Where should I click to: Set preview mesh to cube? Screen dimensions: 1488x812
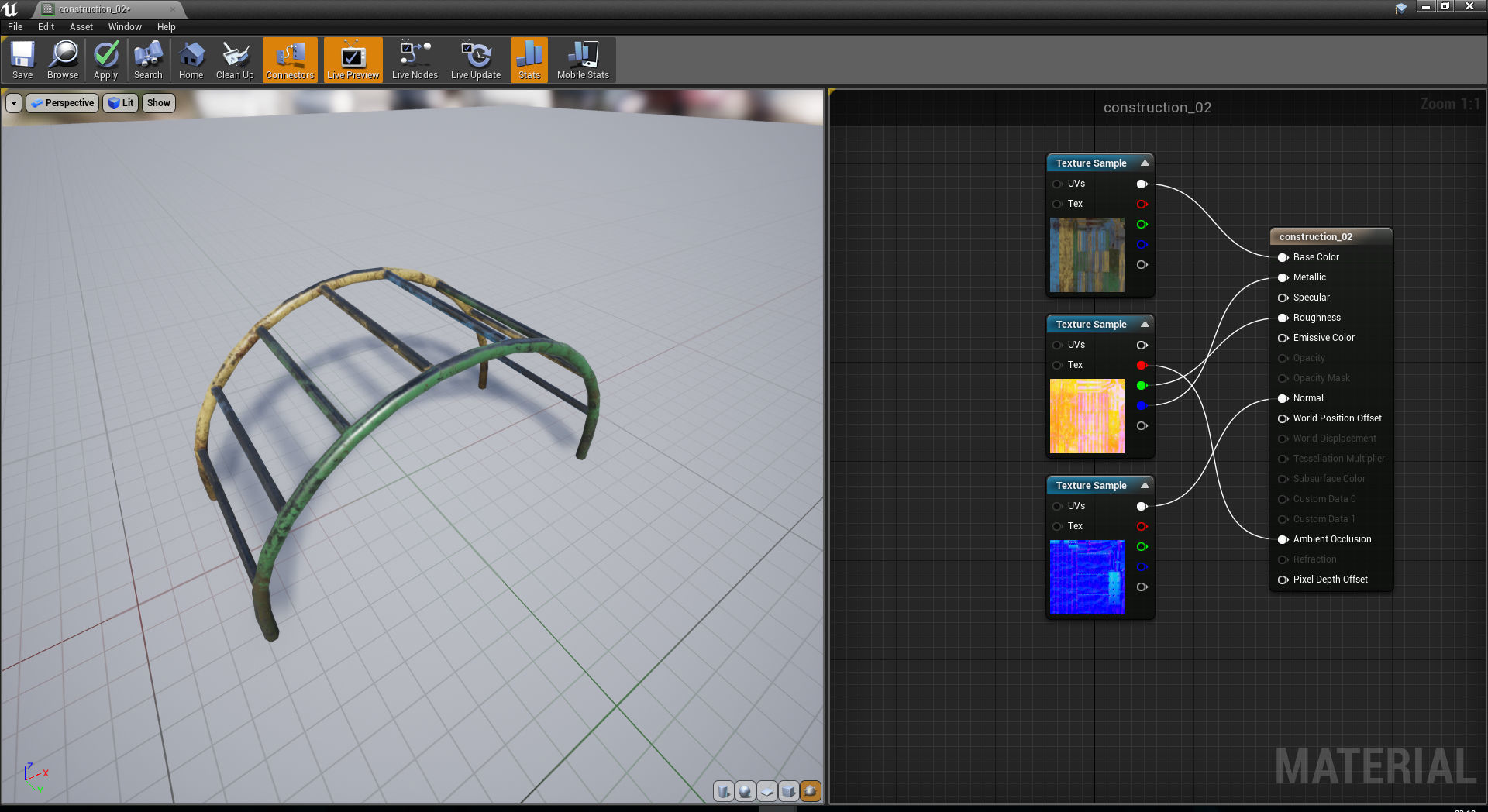[789, 791]
